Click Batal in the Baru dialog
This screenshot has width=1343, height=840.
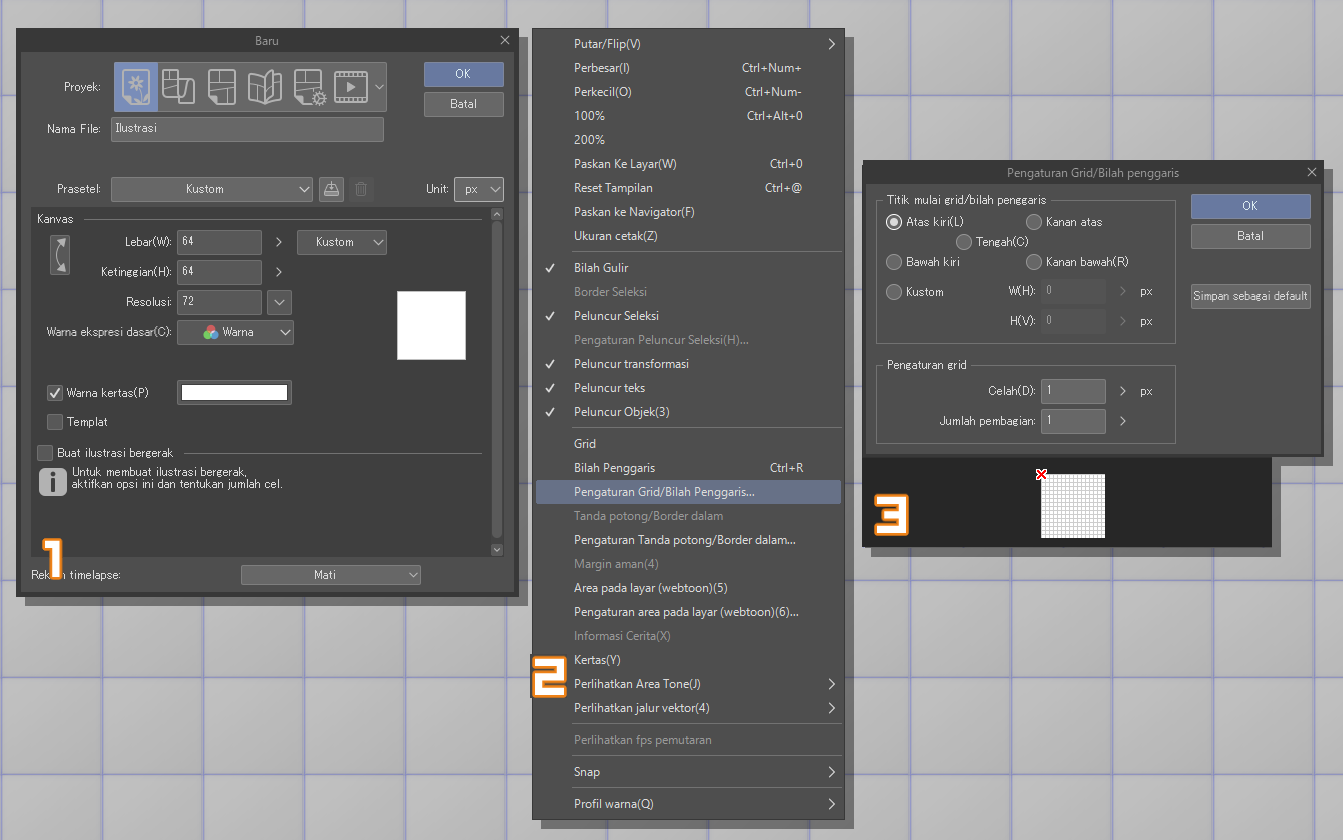(463, 104)
